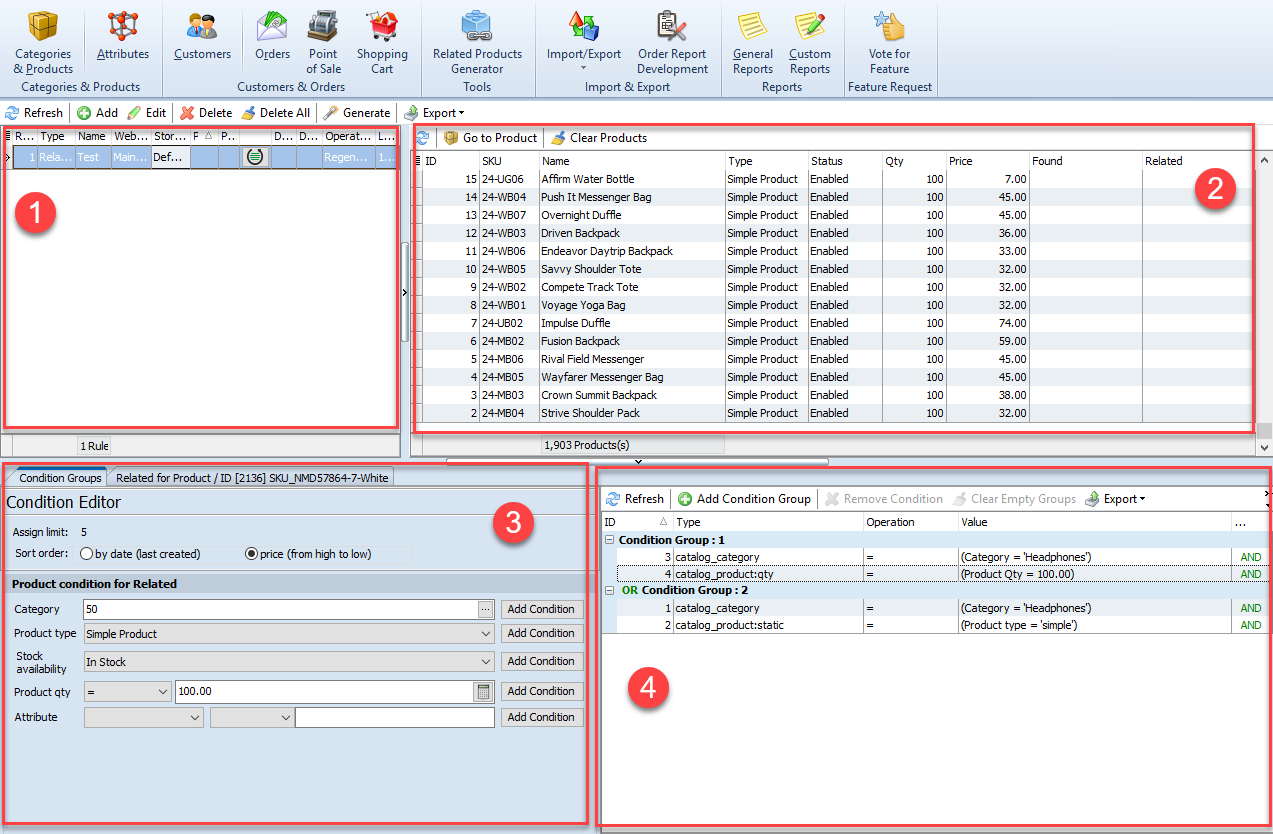Refresh the condition groups list
The image size is (1273, 834).
coord(634,499)
